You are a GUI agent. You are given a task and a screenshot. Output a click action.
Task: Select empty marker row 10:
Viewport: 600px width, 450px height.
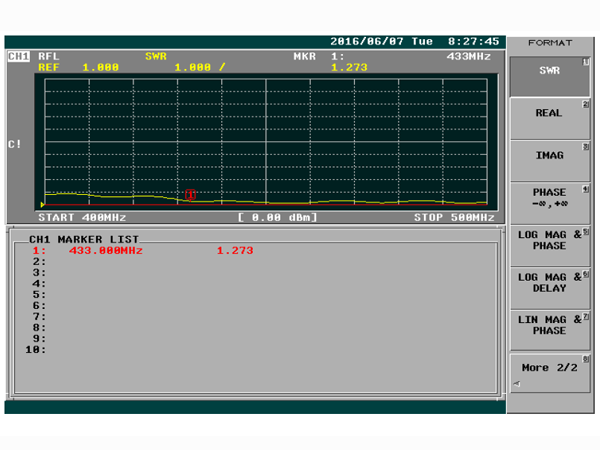tap(36, 350)
